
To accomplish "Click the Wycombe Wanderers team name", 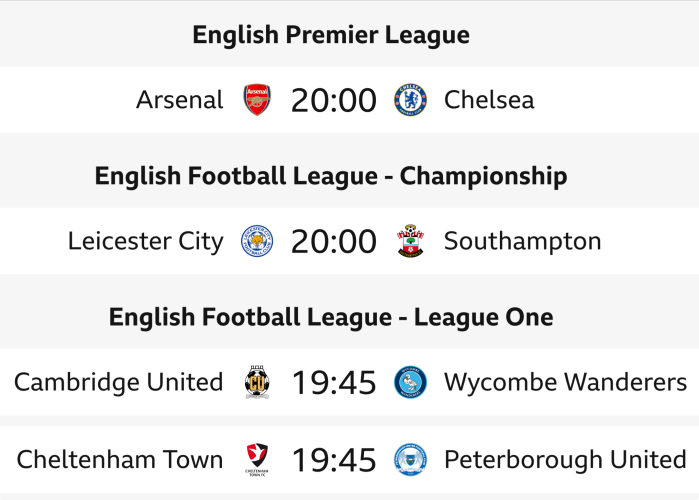I will [x=565, y=382].
